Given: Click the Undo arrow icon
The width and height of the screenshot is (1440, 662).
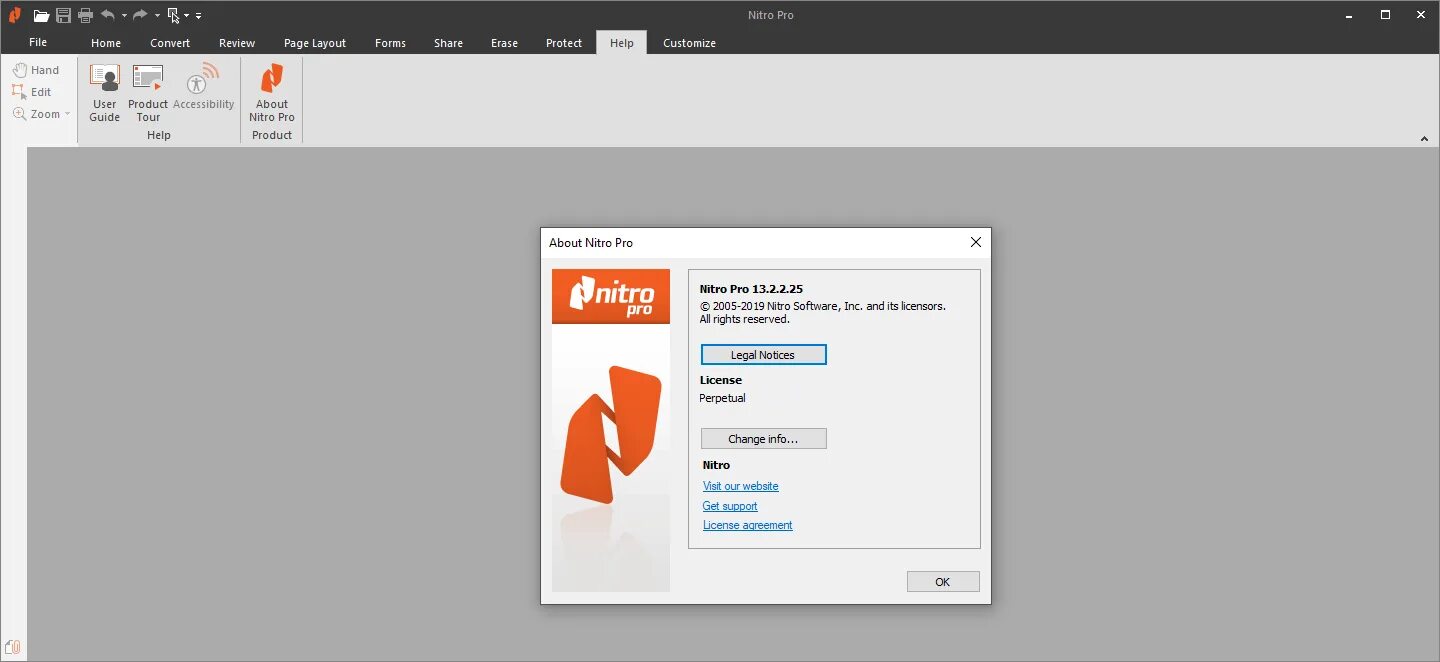Looking at the screenshot, I should tap(108, 15).
